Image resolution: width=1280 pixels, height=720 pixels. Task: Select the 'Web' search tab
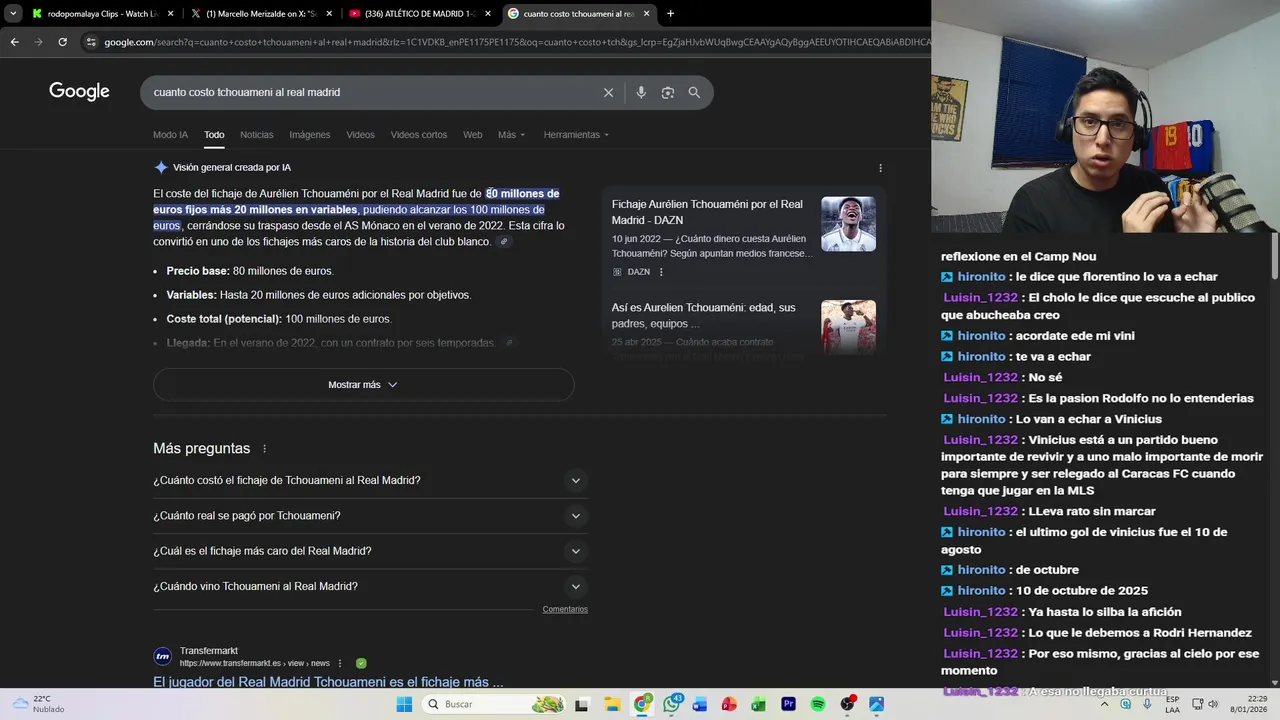click(472, 135)
